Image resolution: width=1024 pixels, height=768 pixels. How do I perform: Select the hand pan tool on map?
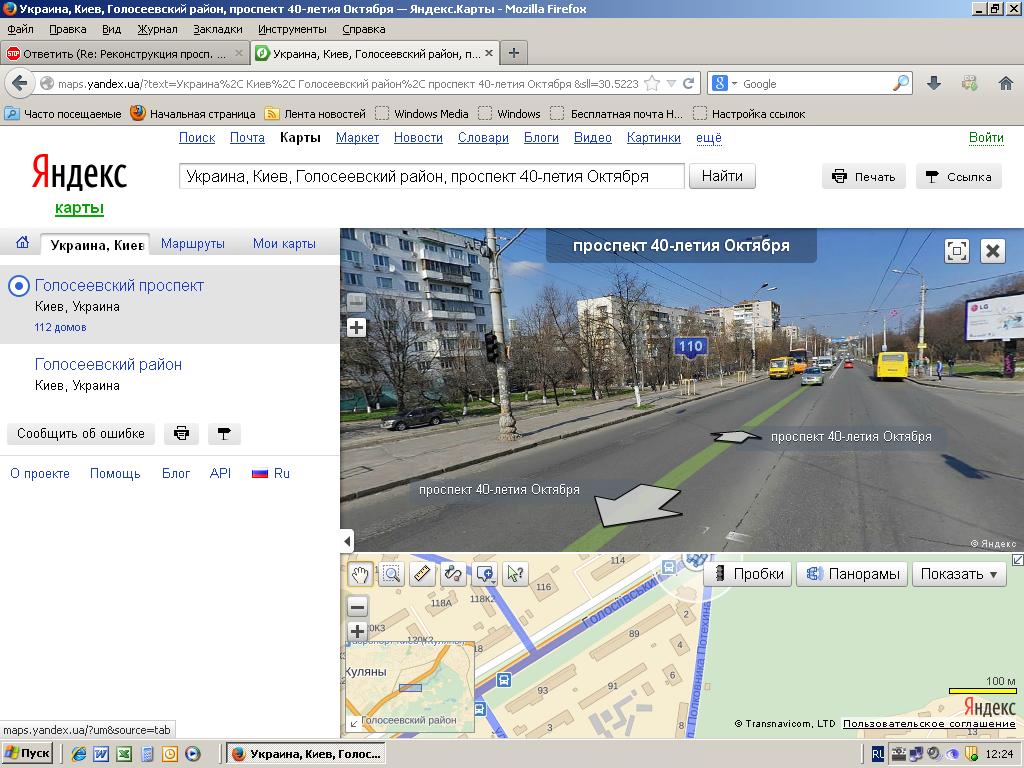coord(360,574)
